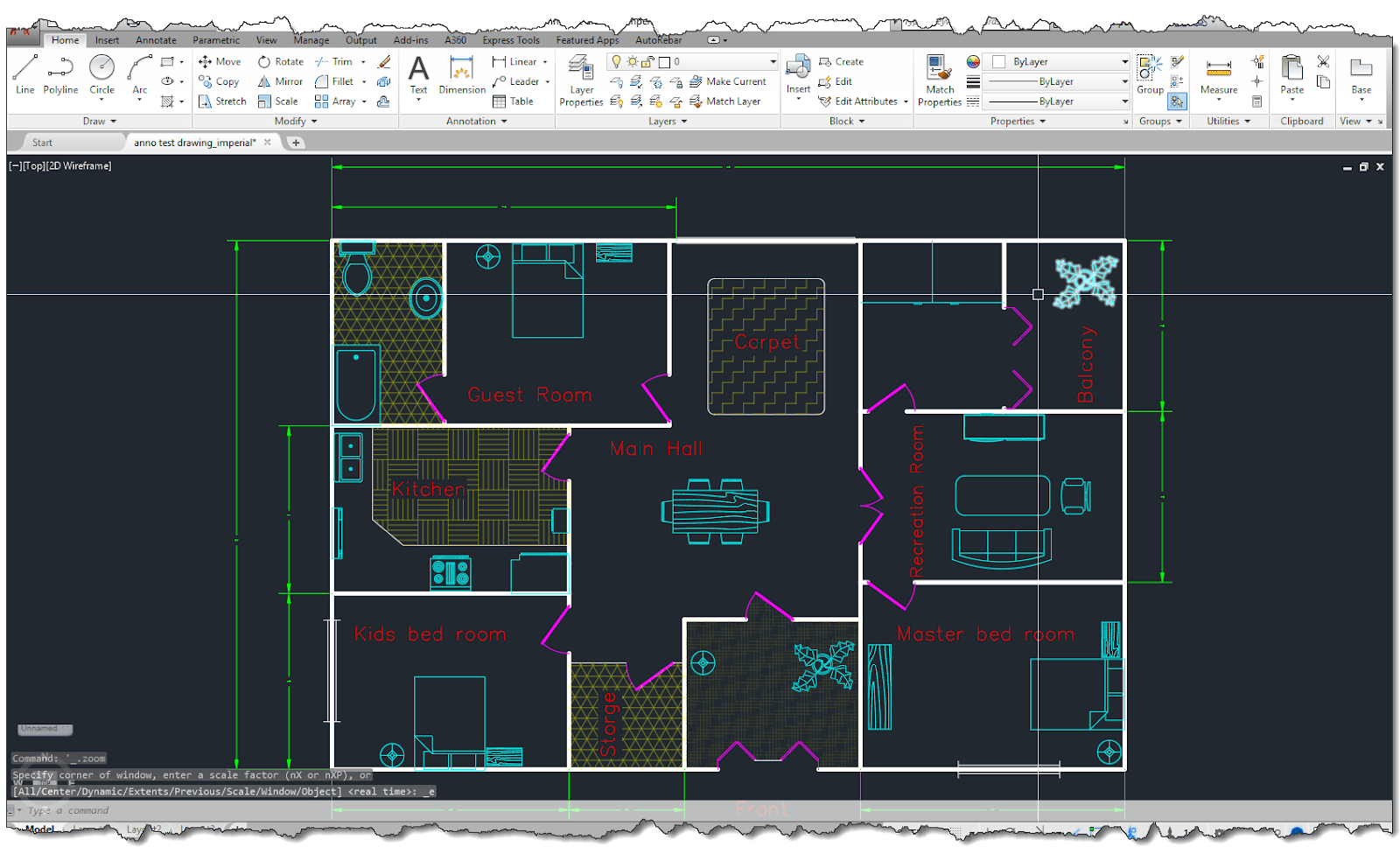Click the Mirror tool
The width and height of the screenshot is (1400, 847).
click(x=279, y=81)
